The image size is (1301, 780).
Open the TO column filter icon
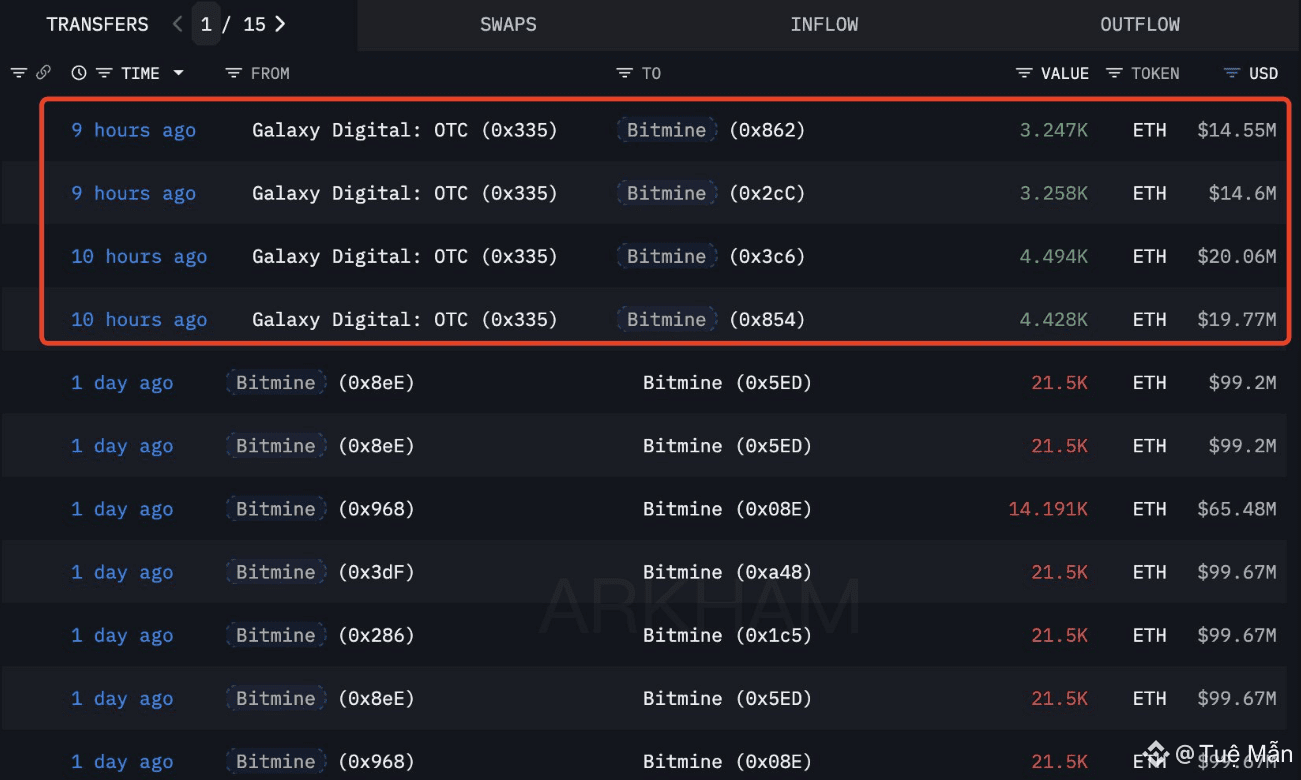click(x=625, y=73)
